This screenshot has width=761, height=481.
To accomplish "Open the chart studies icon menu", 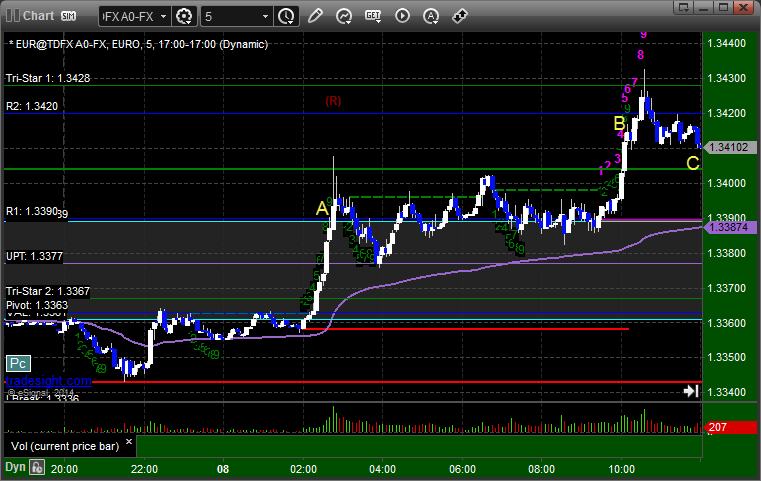I will click(344, 17).
